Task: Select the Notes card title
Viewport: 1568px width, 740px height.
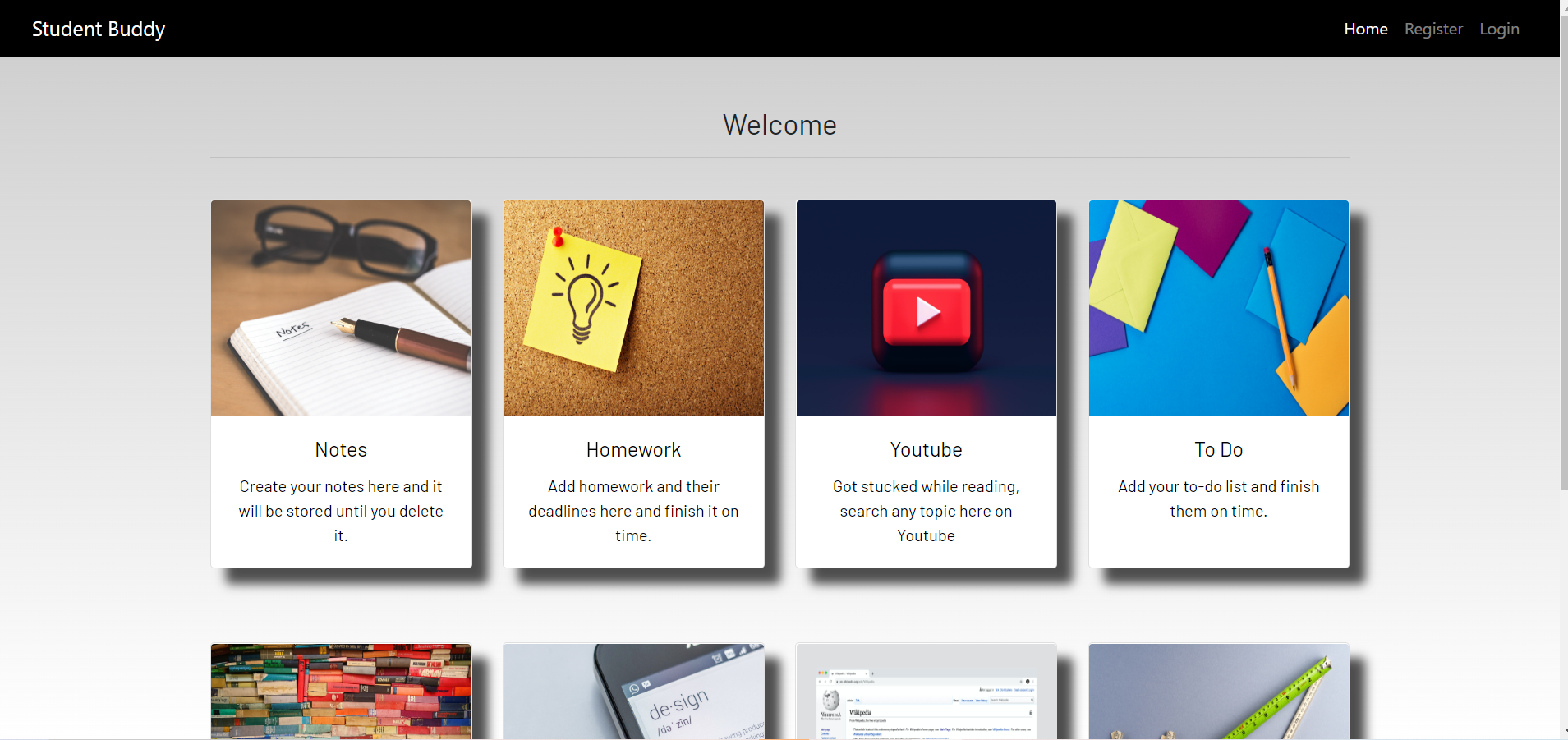Action: coord(341,450)
